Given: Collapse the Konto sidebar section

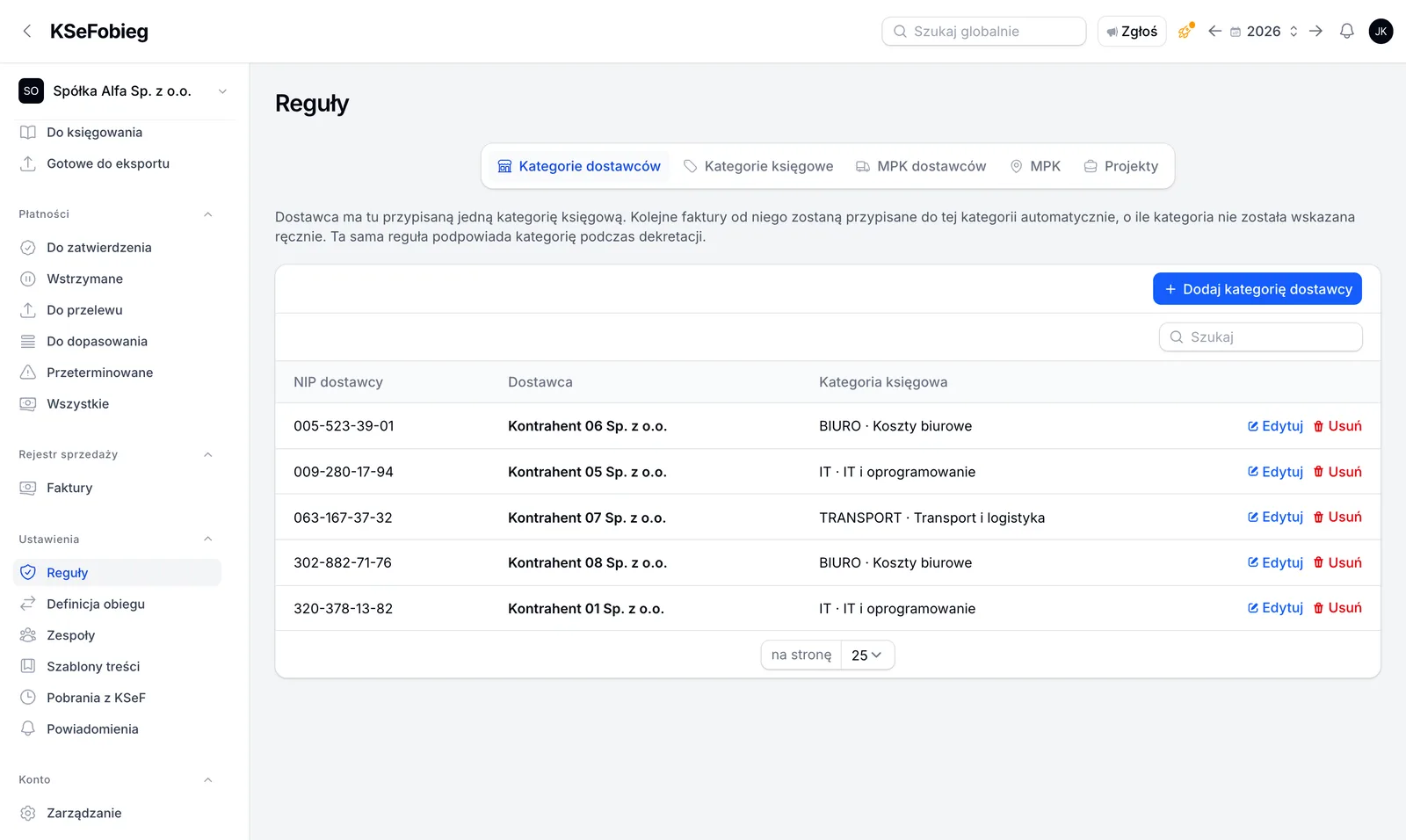Looking at the screenshot, I should [208, 780].
